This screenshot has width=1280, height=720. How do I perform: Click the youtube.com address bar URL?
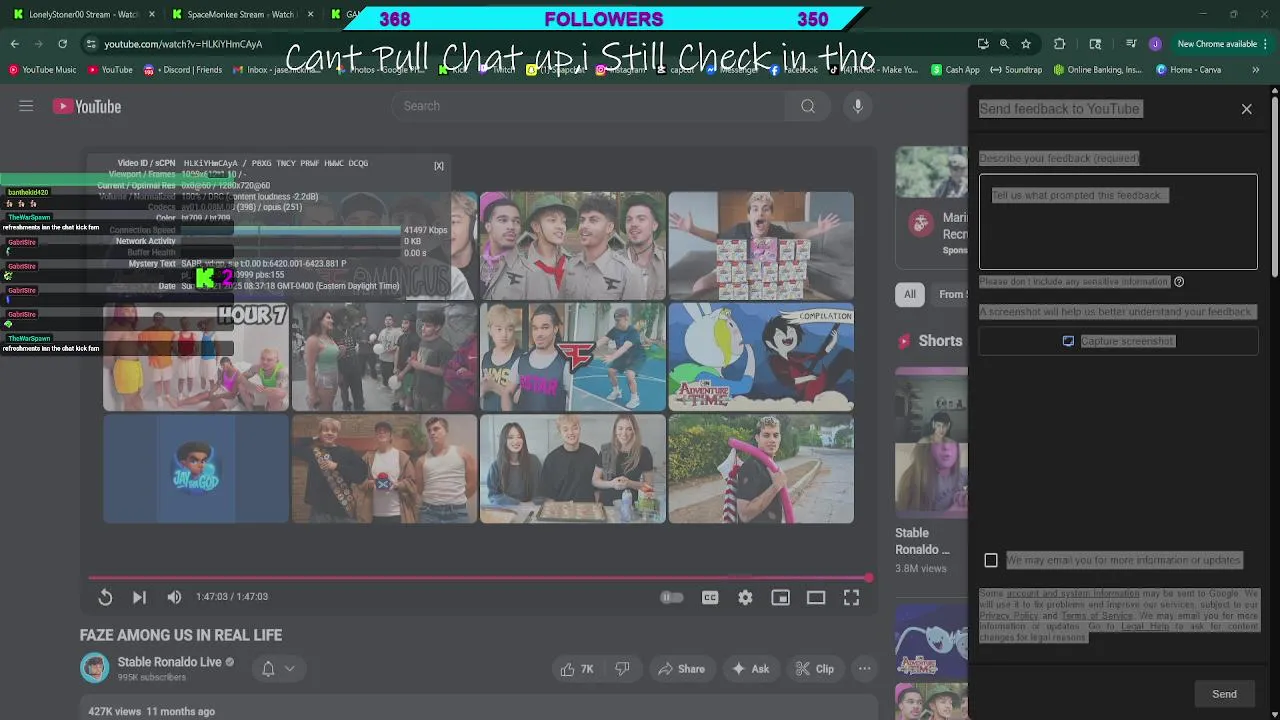183,44
